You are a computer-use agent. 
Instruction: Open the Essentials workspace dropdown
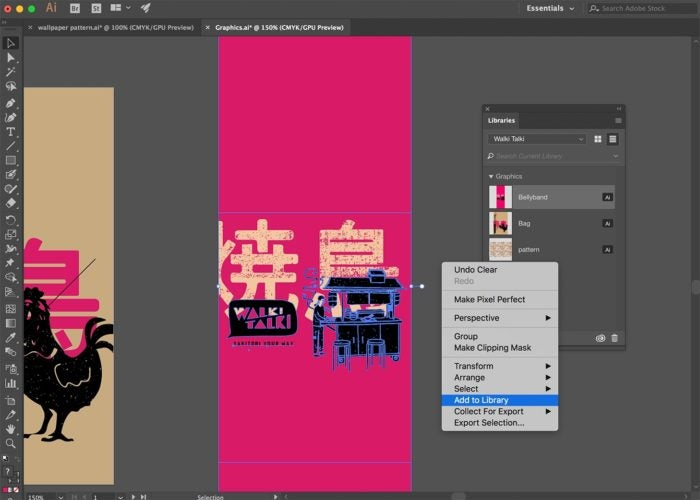(x=550, y=8)
